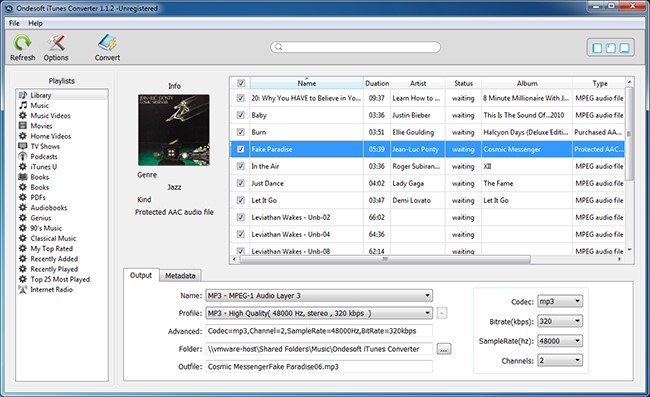This screenshot has width=650, height=397.
Task: Switch to the Output tab
Action: coord(141,275)
